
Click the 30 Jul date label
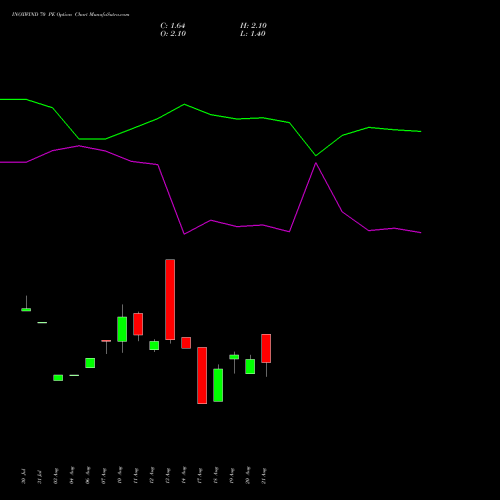[x=23, y=477]
